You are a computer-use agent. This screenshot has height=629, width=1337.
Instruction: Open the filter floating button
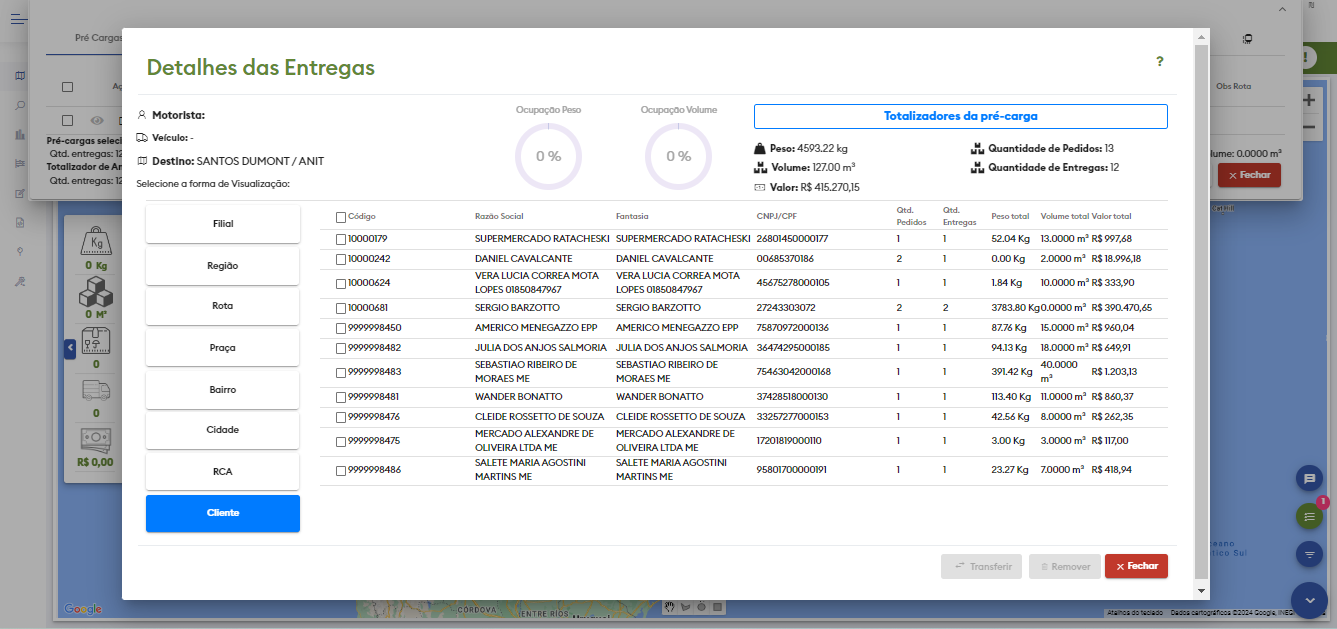click(x=1308, y=553)
